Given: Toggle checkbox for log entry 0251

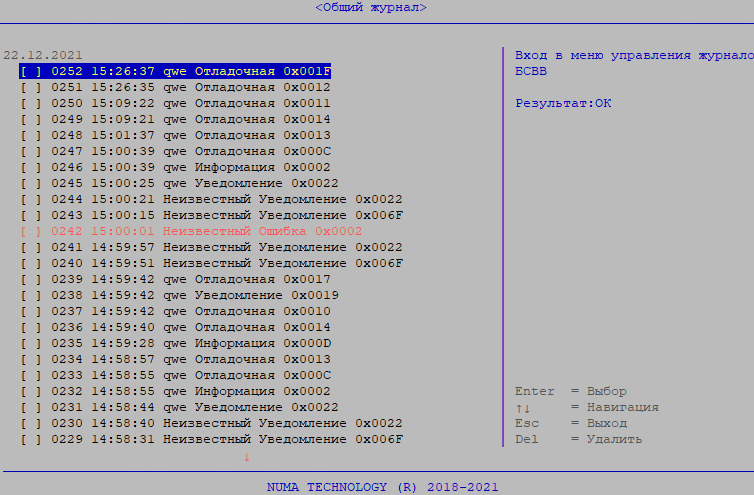Looking at the screenshot, I should coord(30,88).
